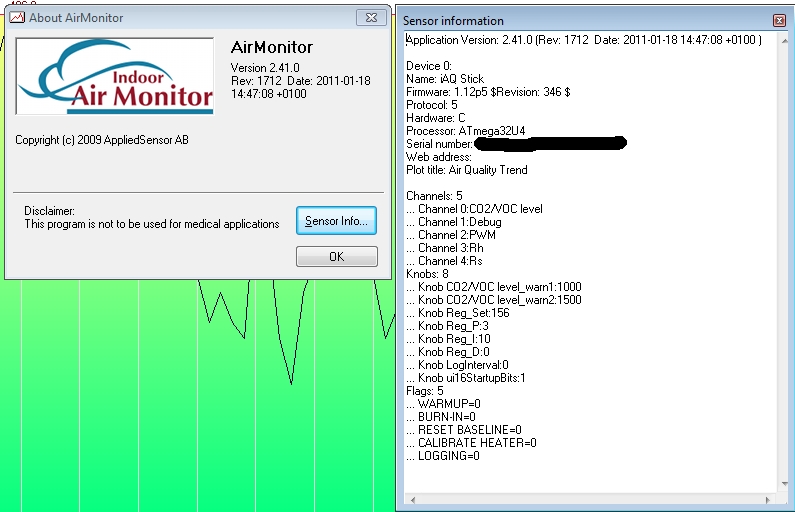Click the AirMonitor title bar chart icon

pyautogui.click(x=17, y=17)
